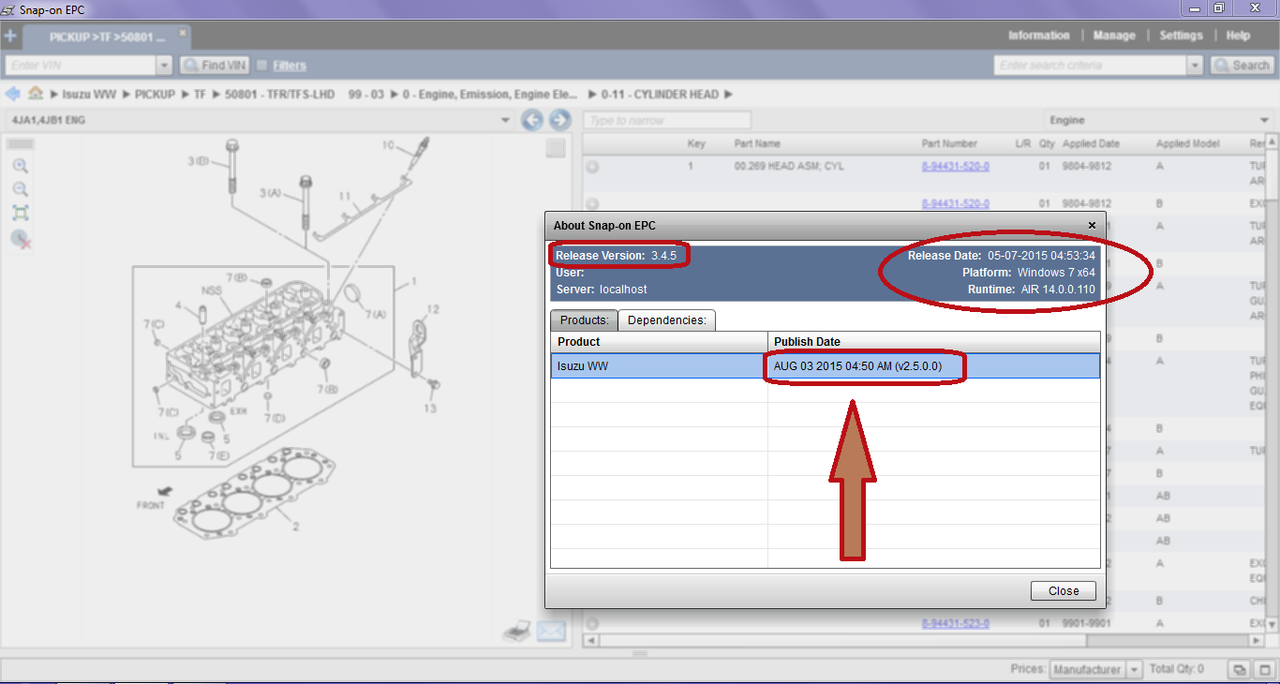Click the Close button in About dialog

click(x=1063, y=591)
